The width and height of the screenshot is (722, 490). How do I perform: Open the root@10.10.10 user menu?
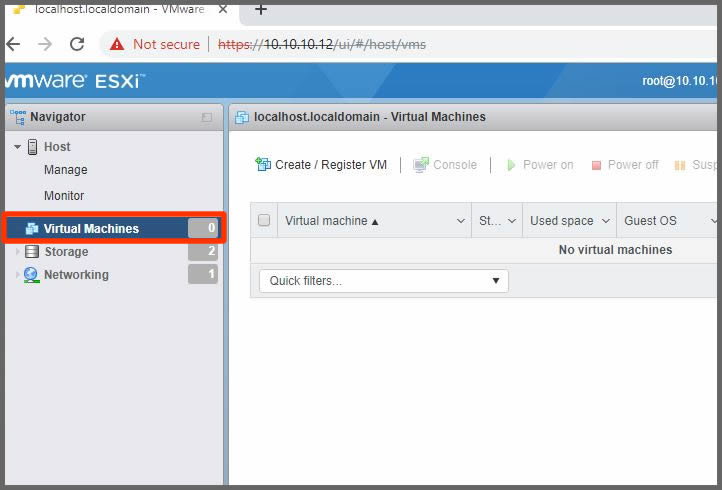(x=680, y=81)
